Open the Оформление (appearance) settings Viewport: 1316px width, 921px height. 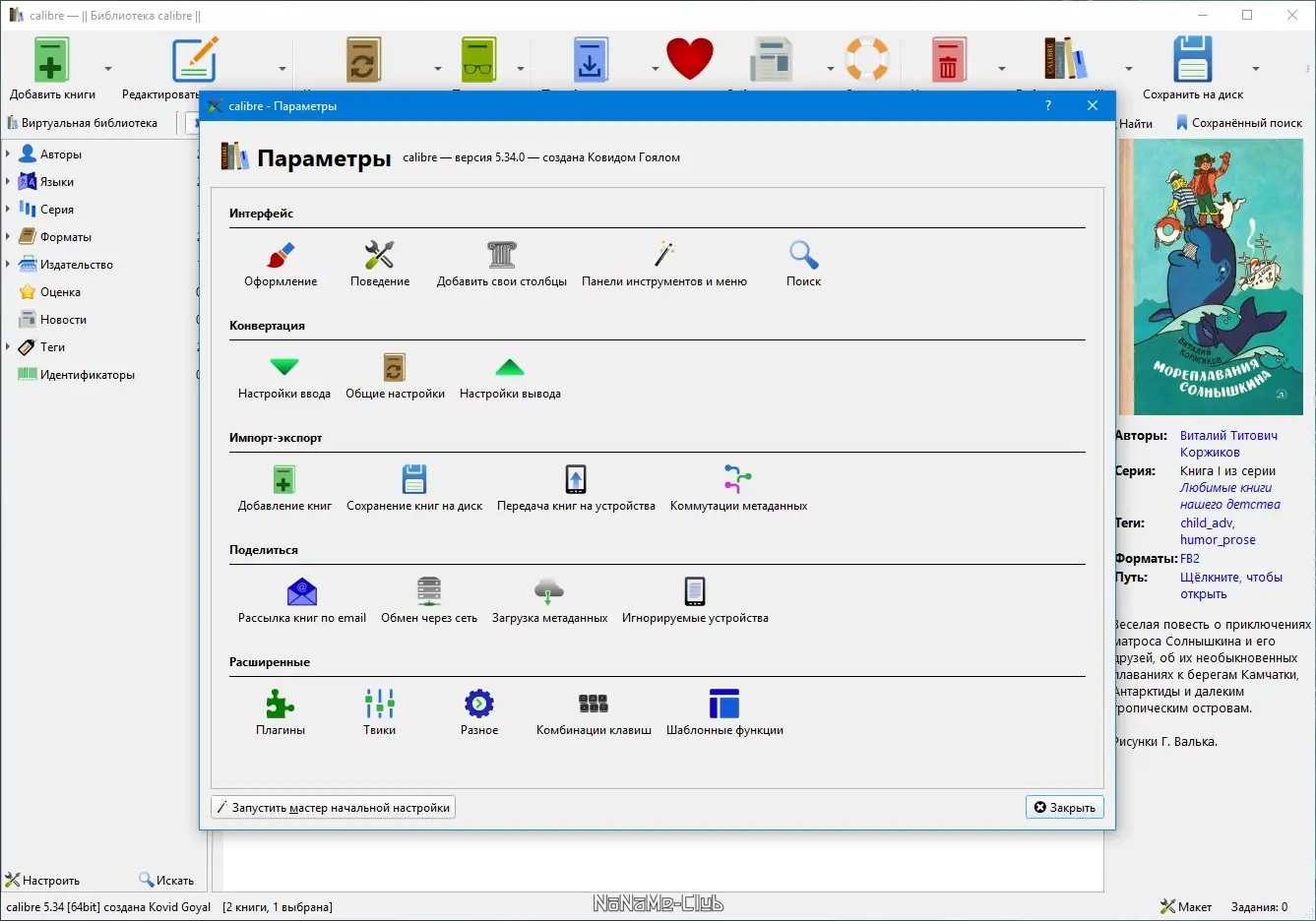[x=281, y=264]
